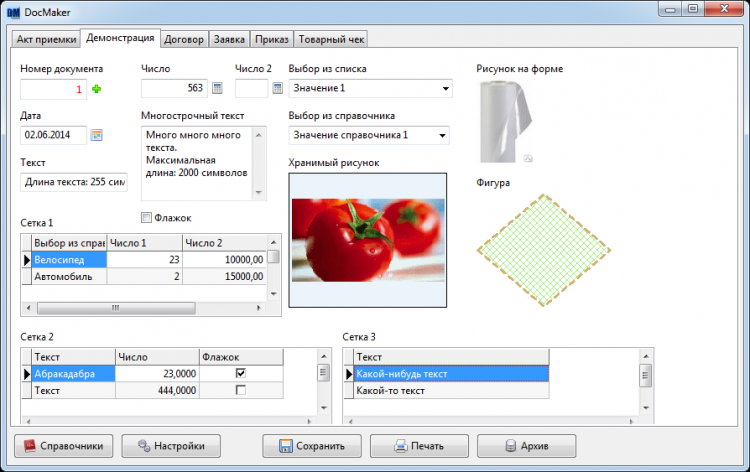Click the Выбор из справ column header
This screenshot has width=750, height=472.
coord(69,243)
